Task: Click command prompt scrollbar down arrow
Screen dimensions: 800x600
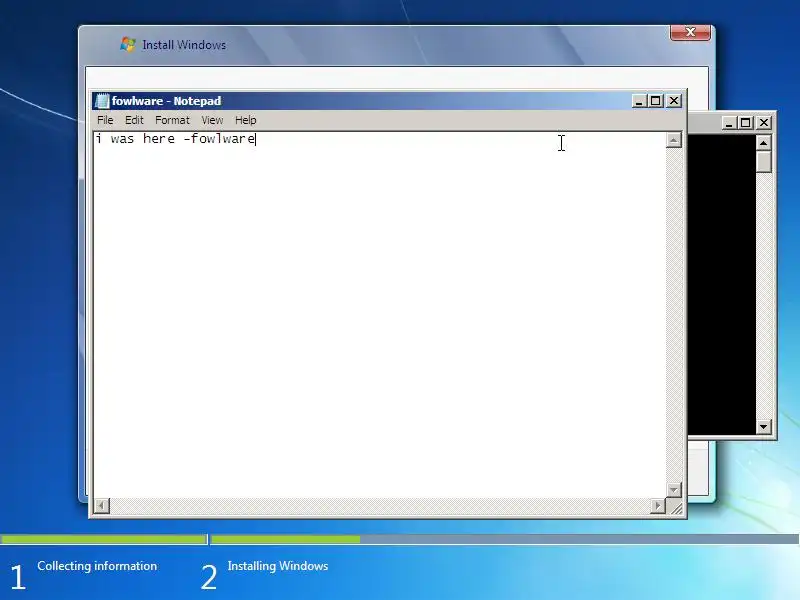Action: (763, 427)
